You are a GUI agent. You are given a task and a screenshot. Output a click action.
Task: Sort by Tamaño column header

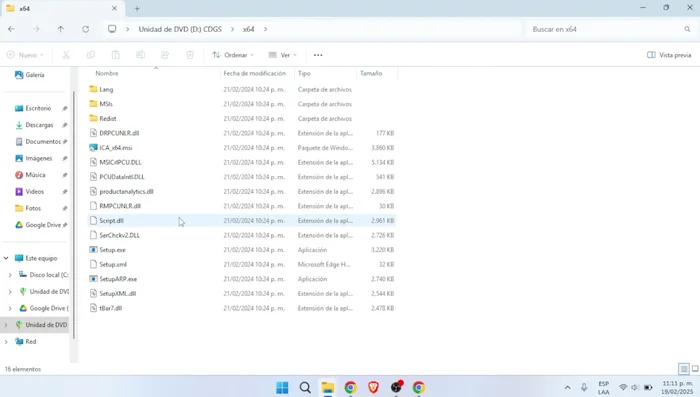(371, 73)
